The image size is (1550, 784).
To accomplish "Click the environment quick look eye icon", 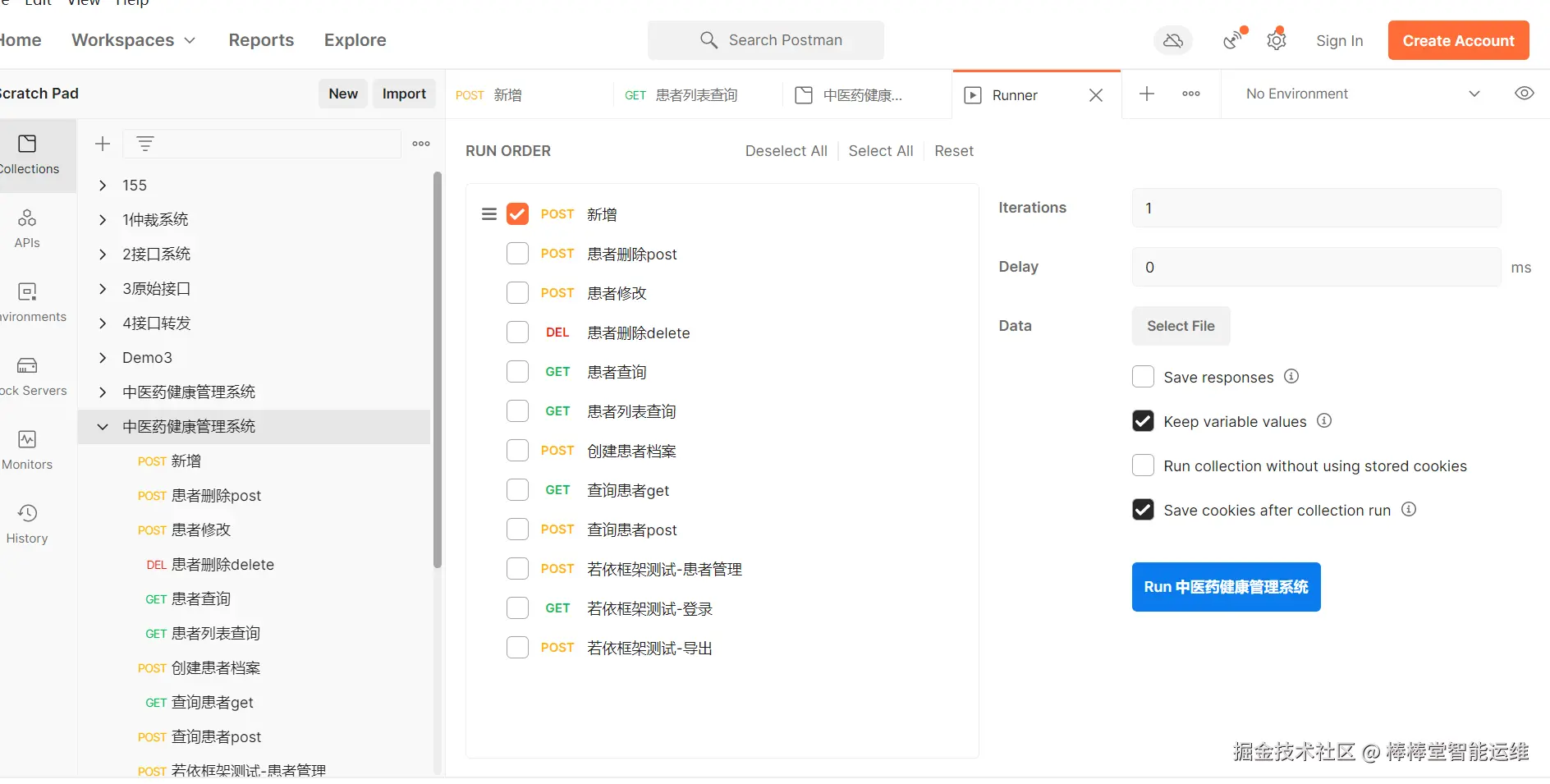I will [x=1524, y=94].
